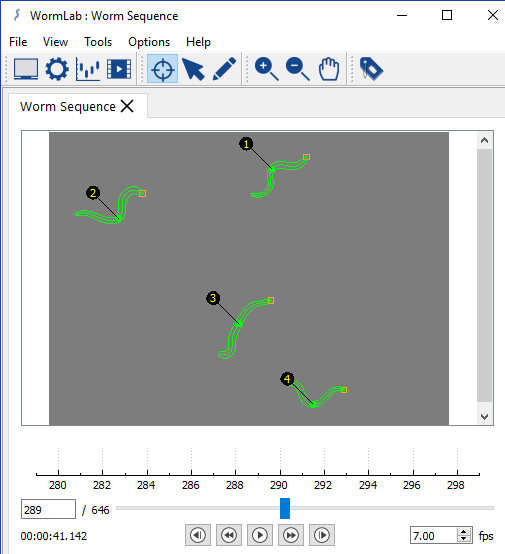Click the frame number field showing 289
The height and width of the screenshot is (554, 505).
click(48, 509)
